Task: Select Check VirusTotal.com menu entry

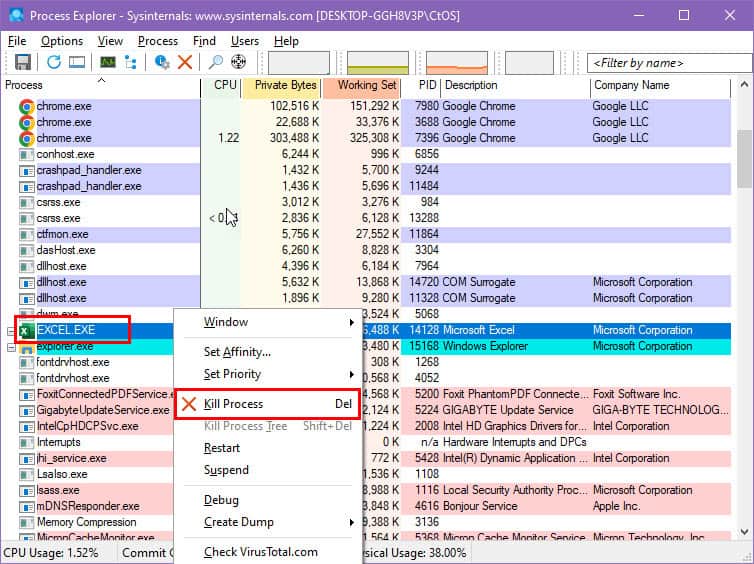Action: tap(267, 552)
